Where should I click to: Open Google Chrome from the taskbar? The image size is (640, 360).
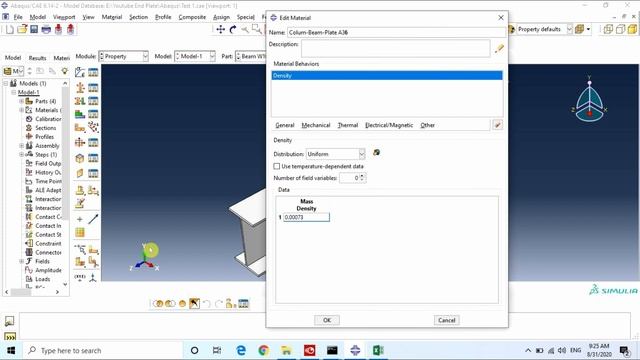[264, 350]
